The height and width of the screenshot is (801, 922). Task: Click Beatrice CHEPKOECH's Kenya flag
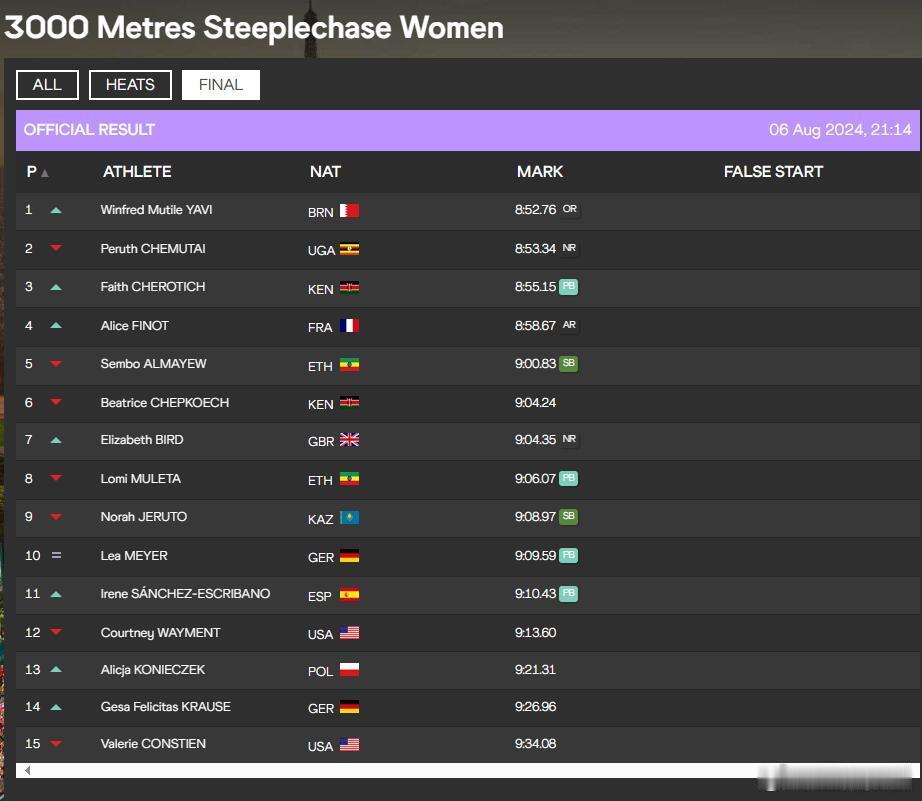[x=349, y=403]
